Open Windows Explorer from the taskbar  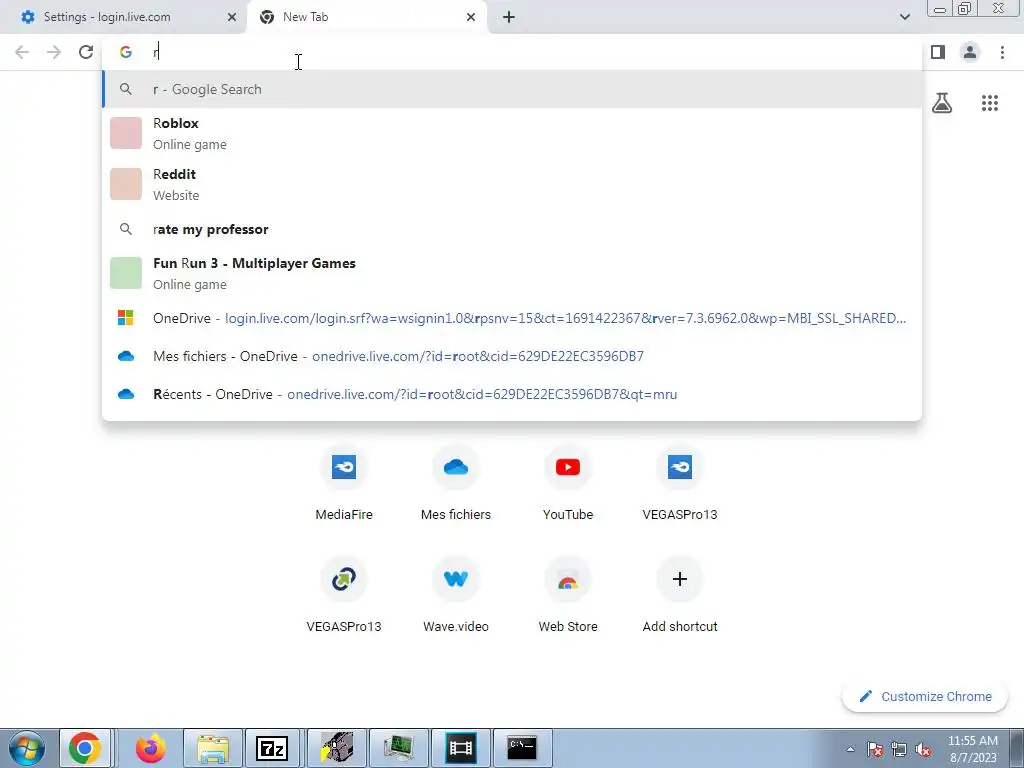tap(213, 748)
